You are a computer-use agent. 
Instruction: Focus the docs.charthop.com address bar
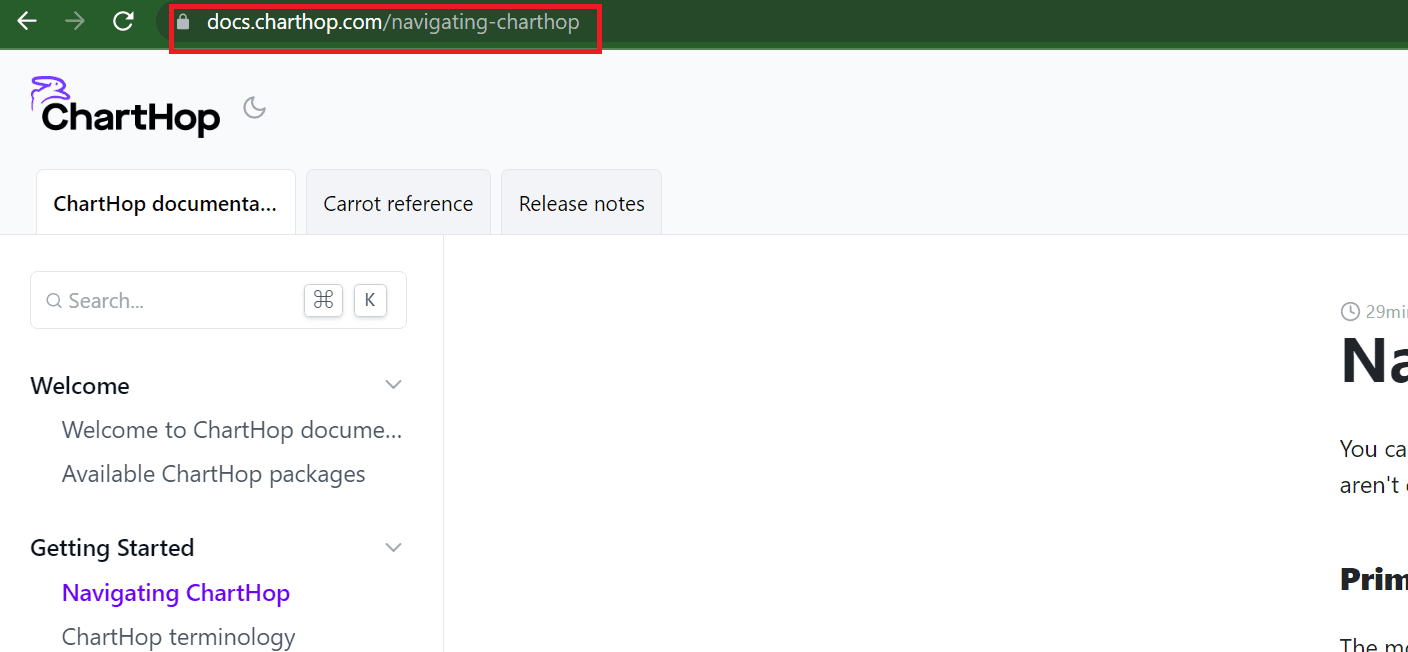pyautogui.click(x=392, y=22)
